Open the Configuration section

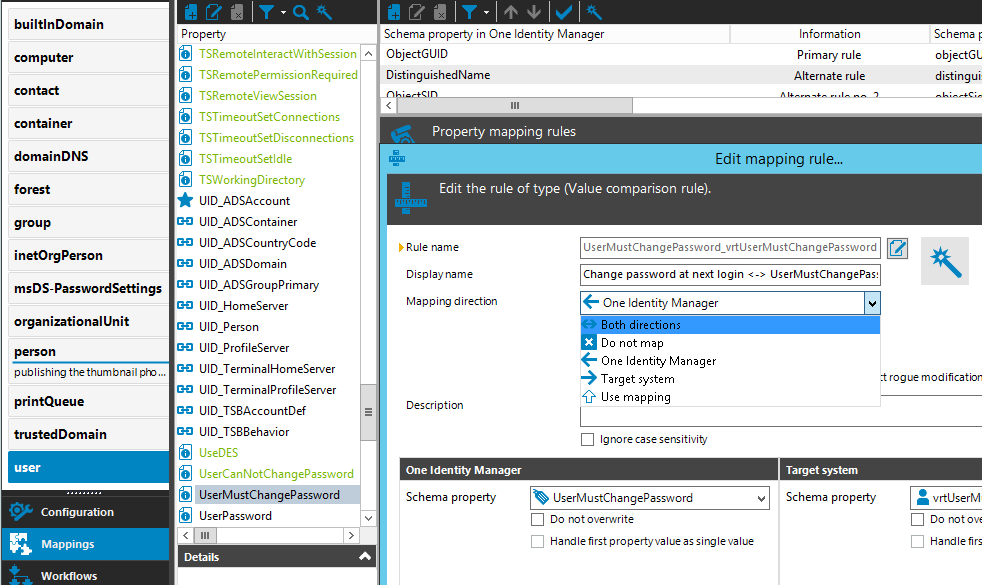click(x=77, y=512)
